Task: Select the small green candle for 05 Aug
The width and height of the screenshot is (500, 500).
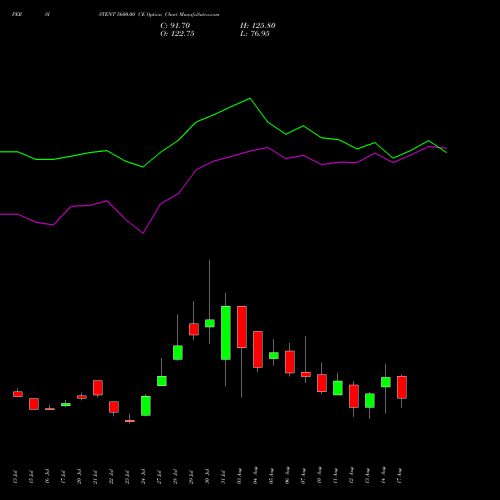Action: [274, 355]
